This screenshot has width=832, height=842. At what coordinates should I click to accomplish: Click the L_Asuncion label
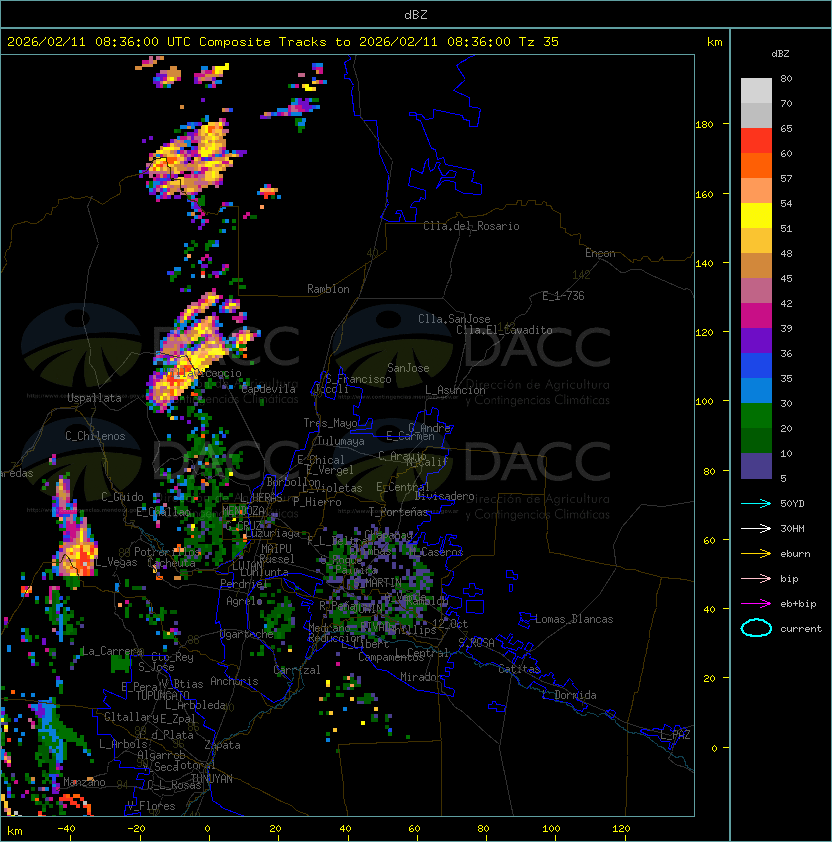pos(455,390)
